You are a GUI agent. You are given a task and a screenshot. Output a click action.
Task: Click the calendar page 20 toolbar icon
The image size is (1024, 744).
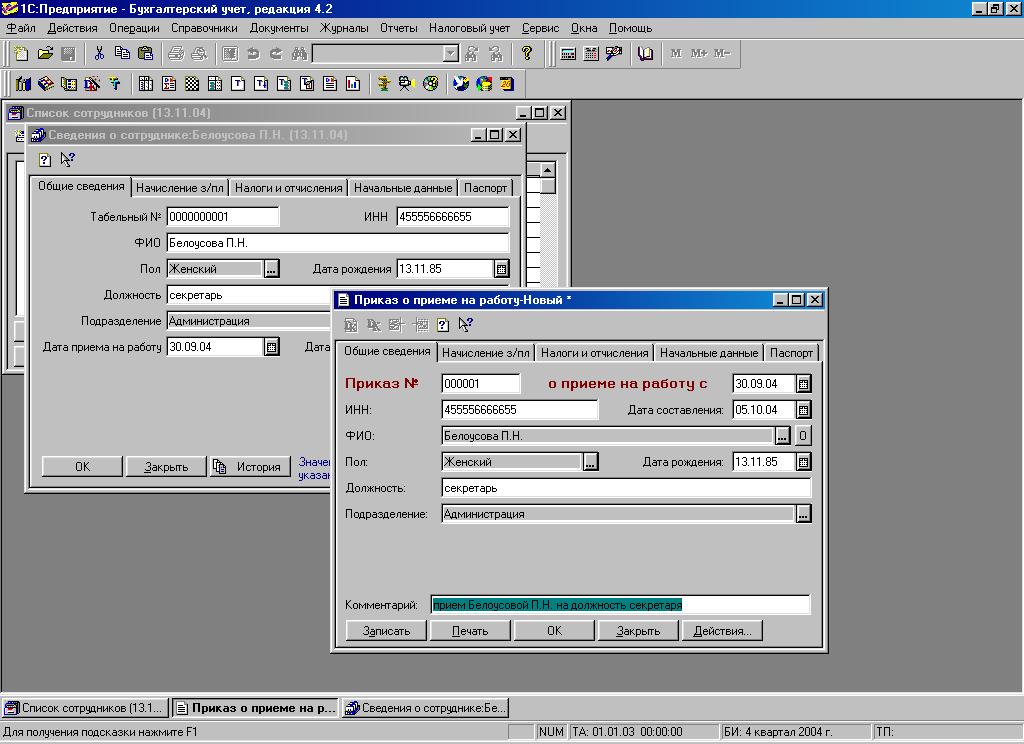[507, 84]
